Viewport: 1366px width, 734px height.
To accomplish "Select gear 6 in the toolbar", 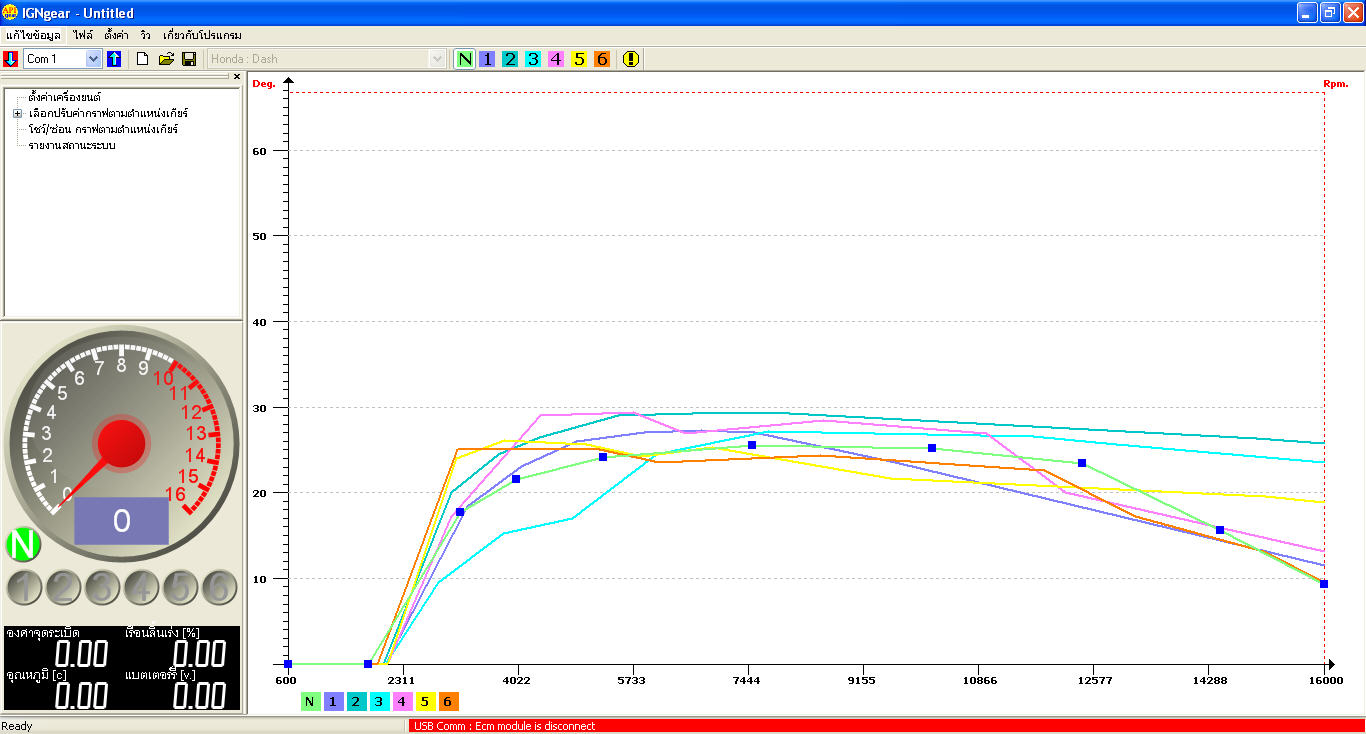I will pos(602,59).
